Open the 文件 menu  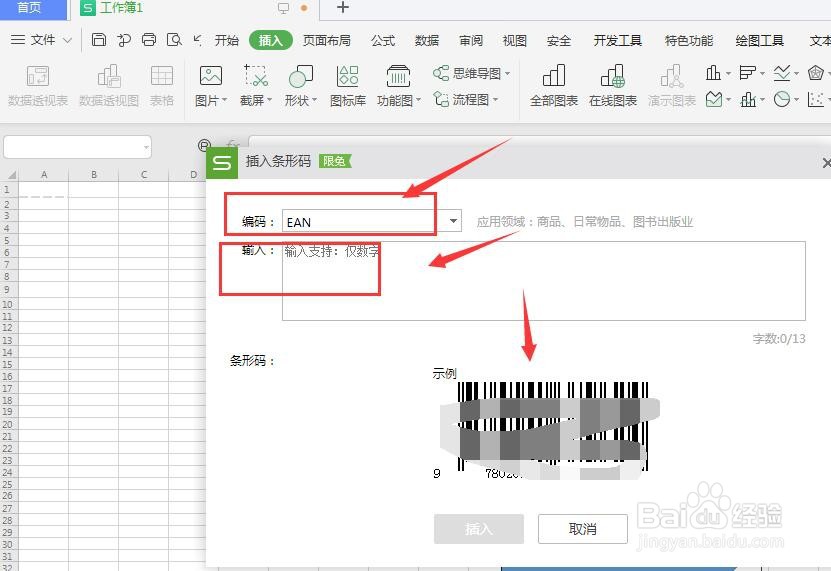42,40
